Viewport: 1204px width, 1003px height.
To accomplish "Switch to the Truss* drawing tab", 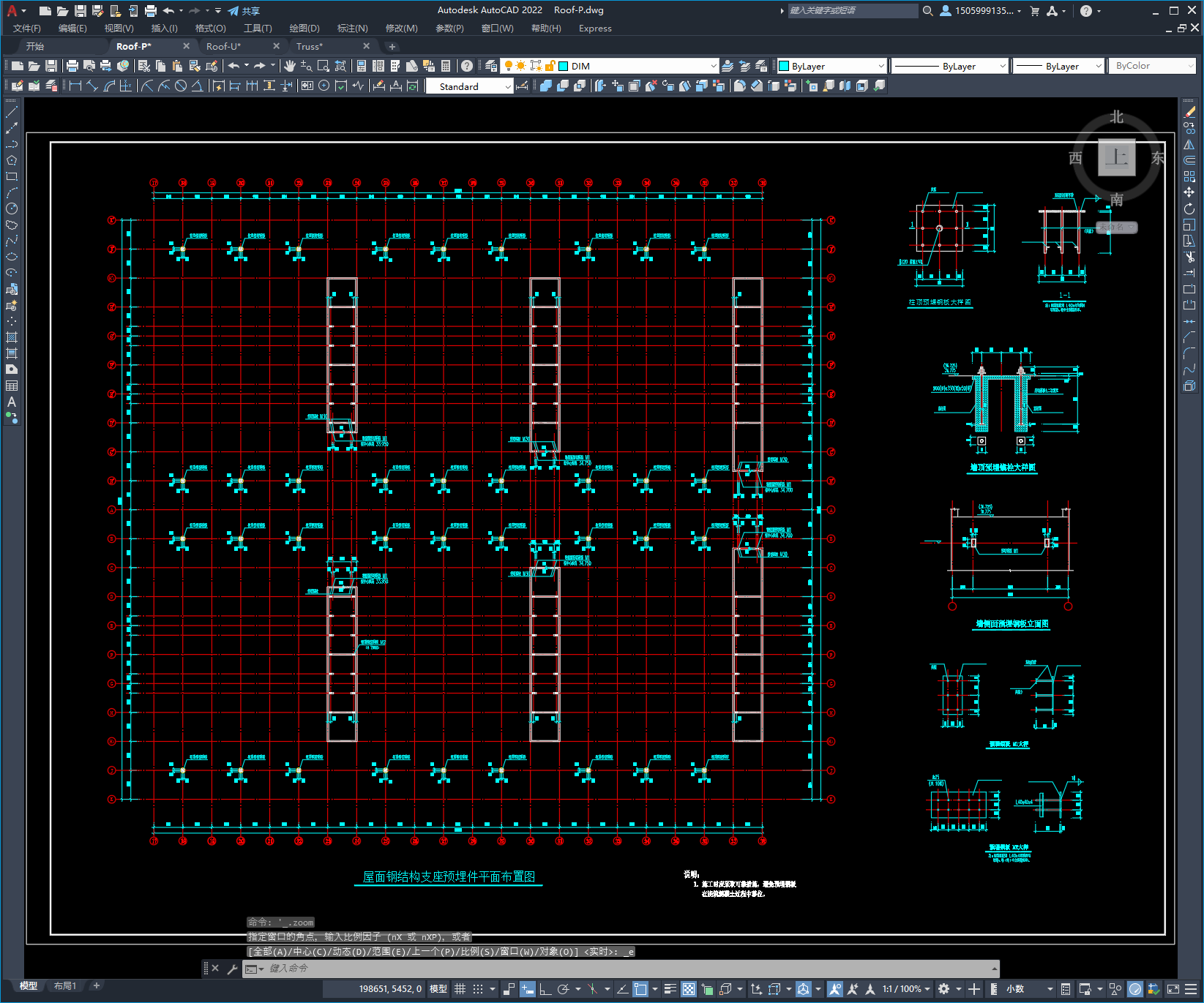I will [309, 46].
